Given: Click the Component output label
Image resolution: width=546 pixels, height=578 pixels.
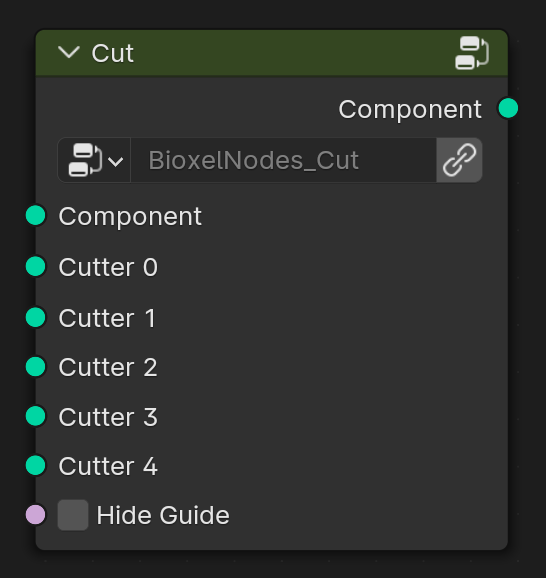Looking at the screenshot, I should [x=410, y=109].
